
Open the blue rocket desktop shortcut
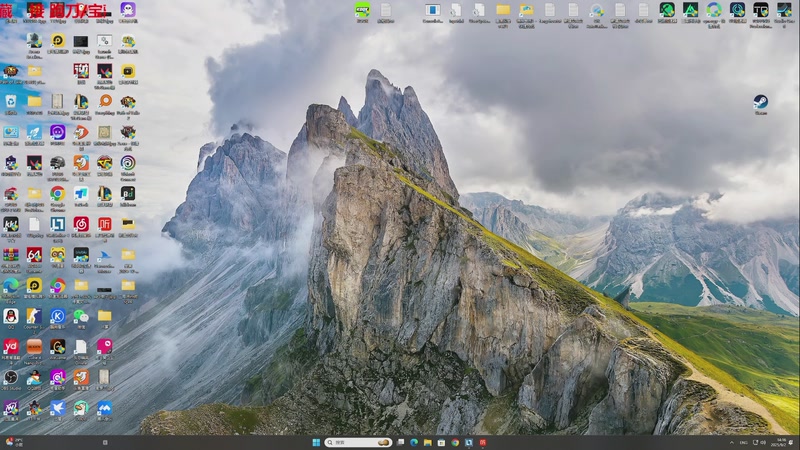coord(34,133)
